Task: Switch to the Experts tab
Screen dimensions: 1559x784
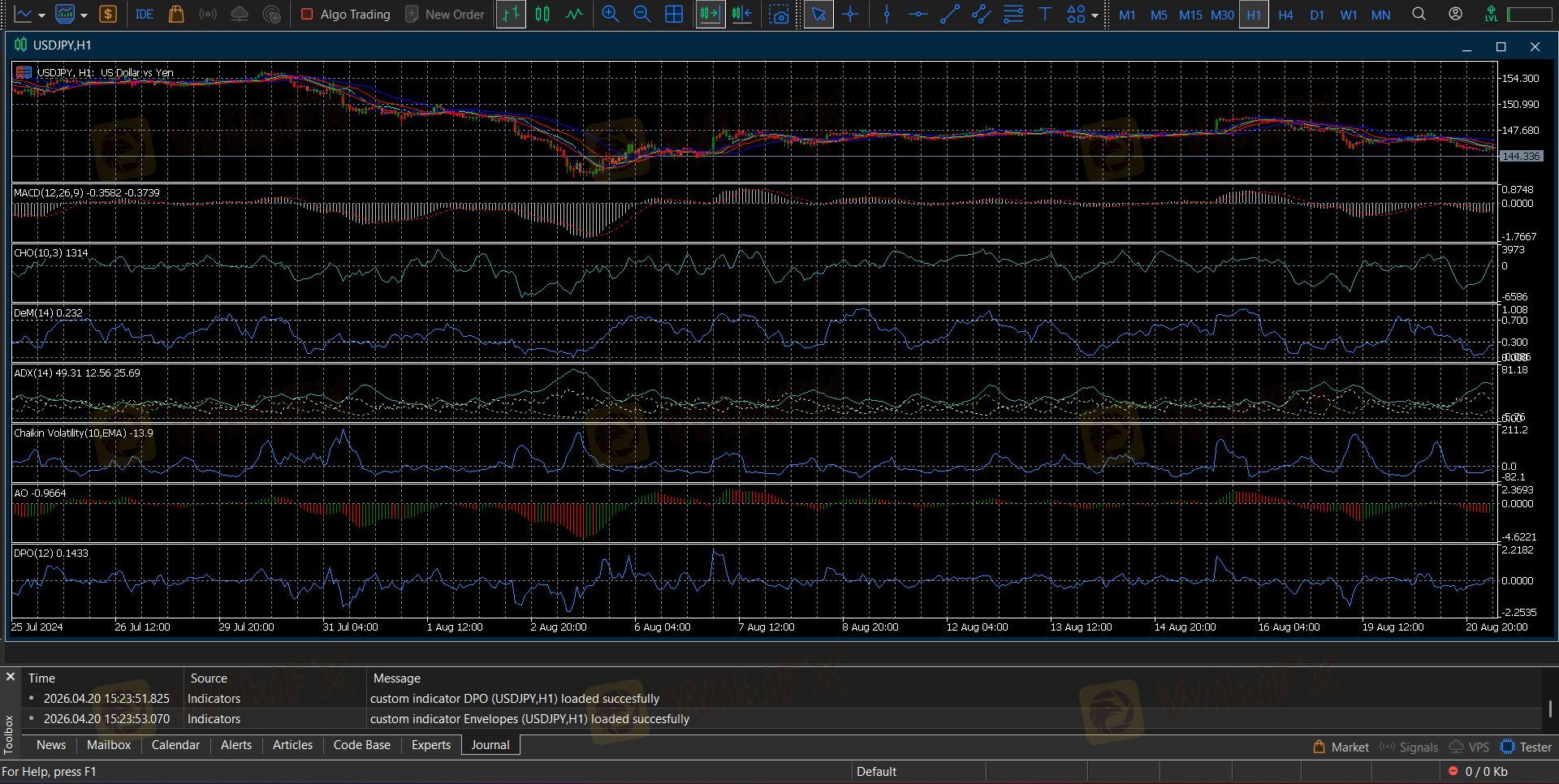Action: click(430, 745)
